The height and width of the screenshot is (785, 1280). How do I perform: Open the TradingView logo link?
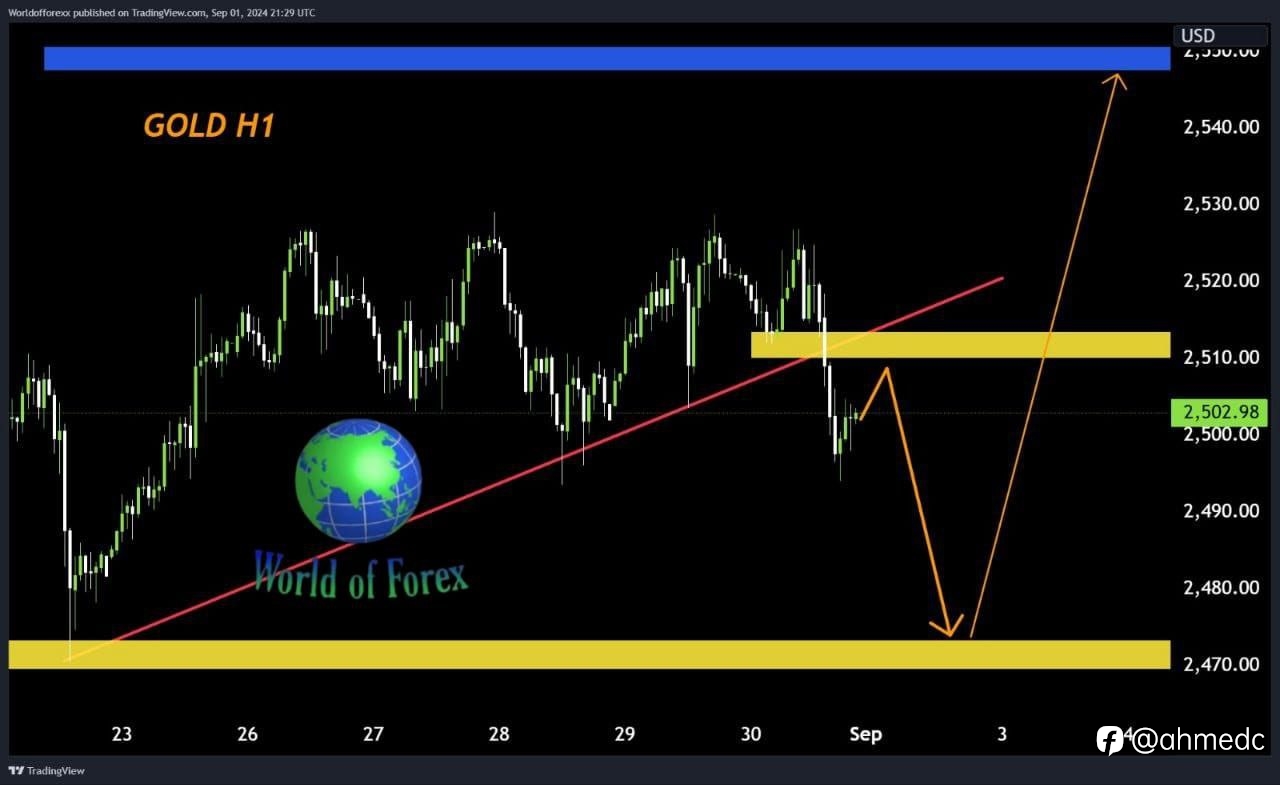pos(46,770)
